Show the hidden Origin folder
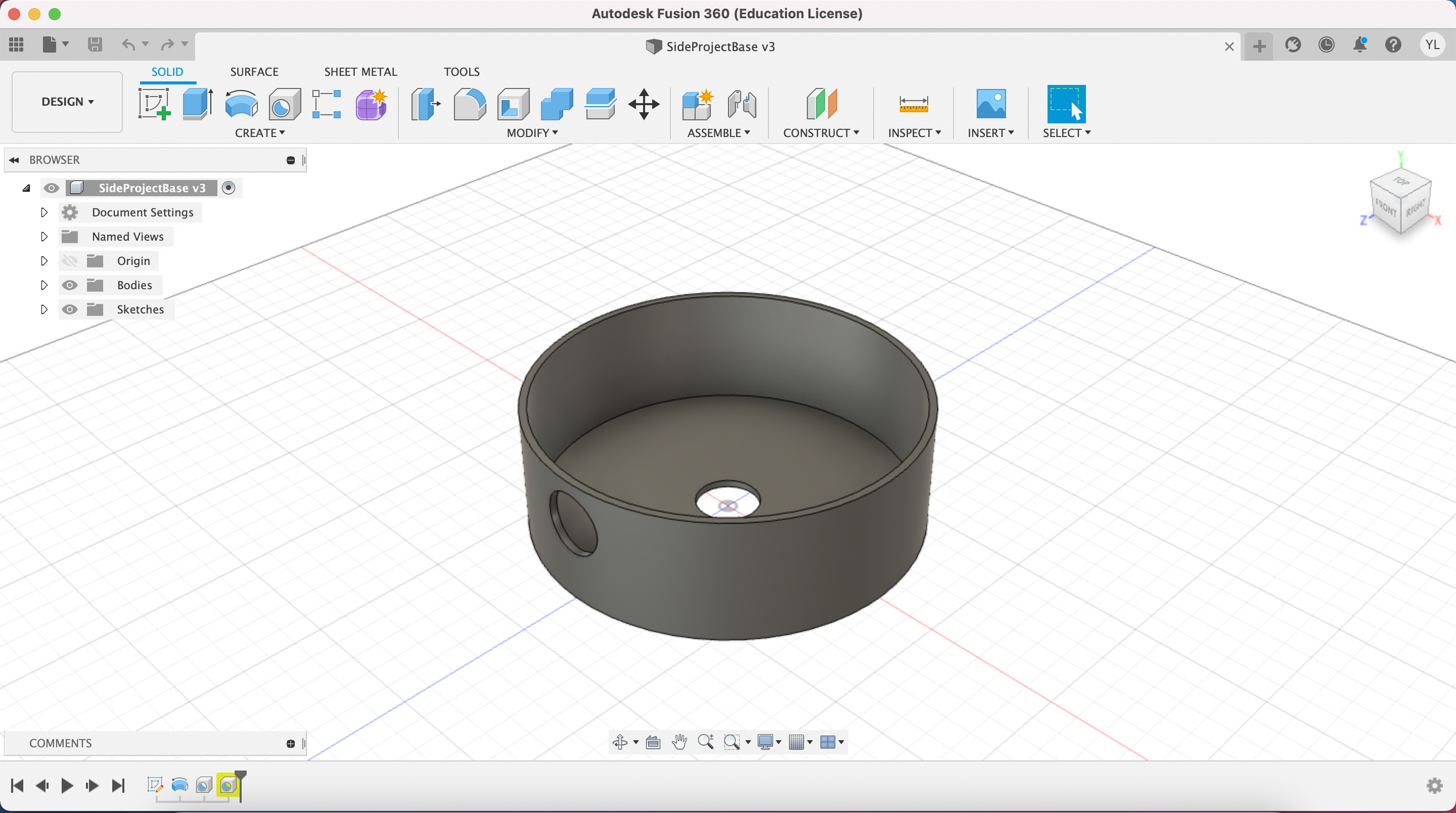Image resolution: width=1456 pixels, height=813 pixels. point(70,261)
